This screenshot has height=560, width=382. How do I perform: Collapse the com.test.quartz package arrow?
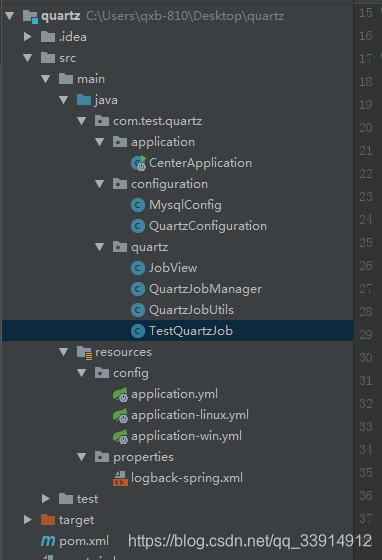[81, 121]
